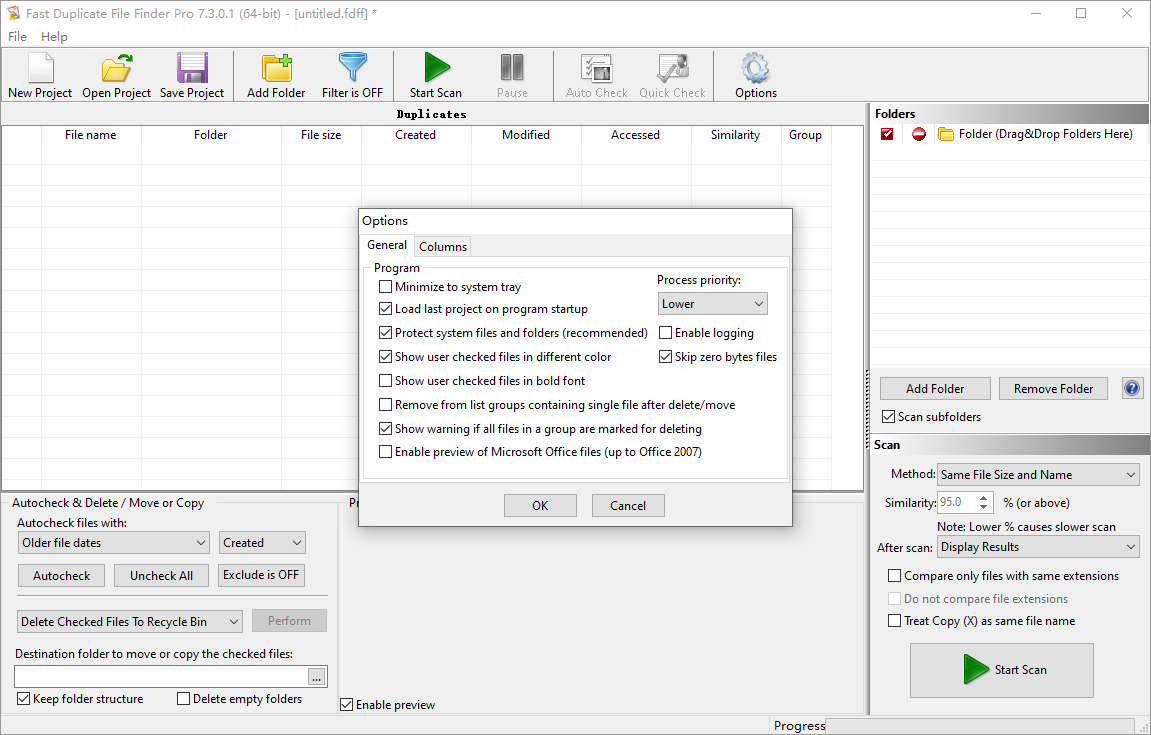This screenshot has height=735, width=1151.
Task: Confirm options with the OK button
Action: point(540,505)
